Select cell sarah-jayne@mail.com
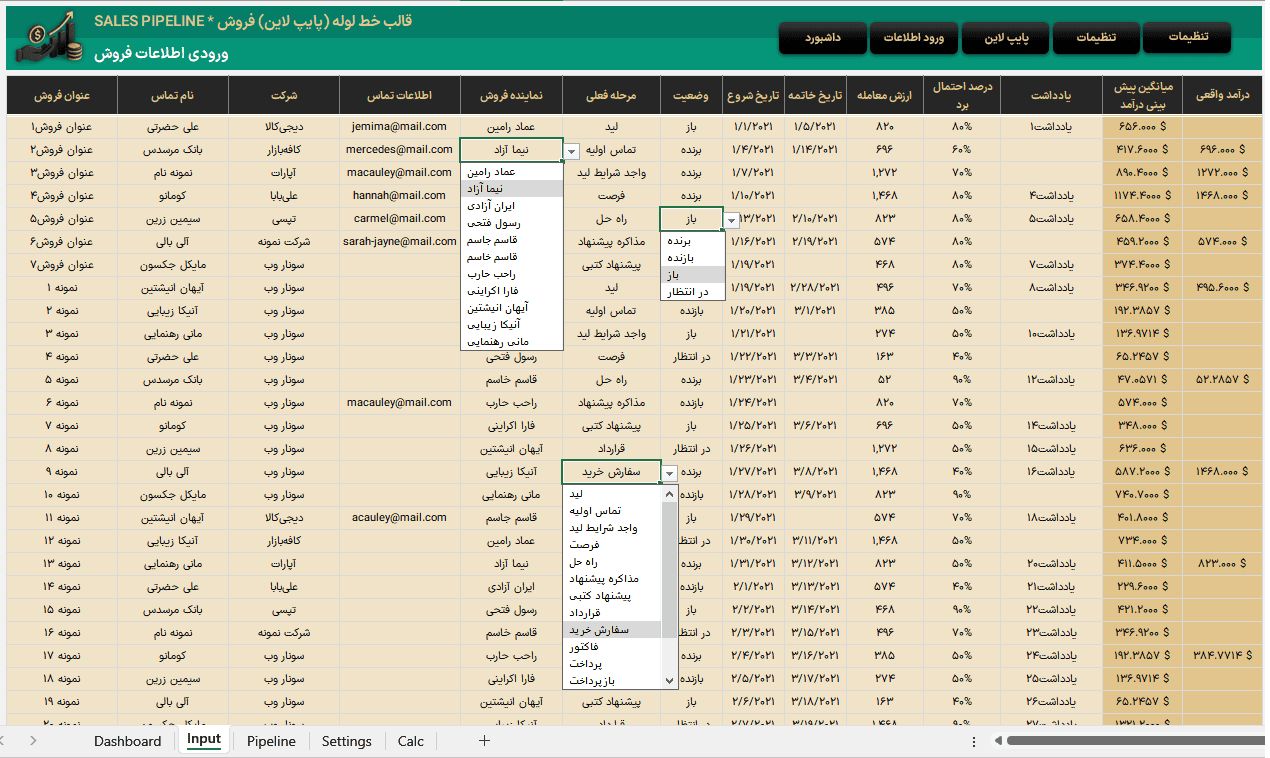 click(x=399, y=241)
